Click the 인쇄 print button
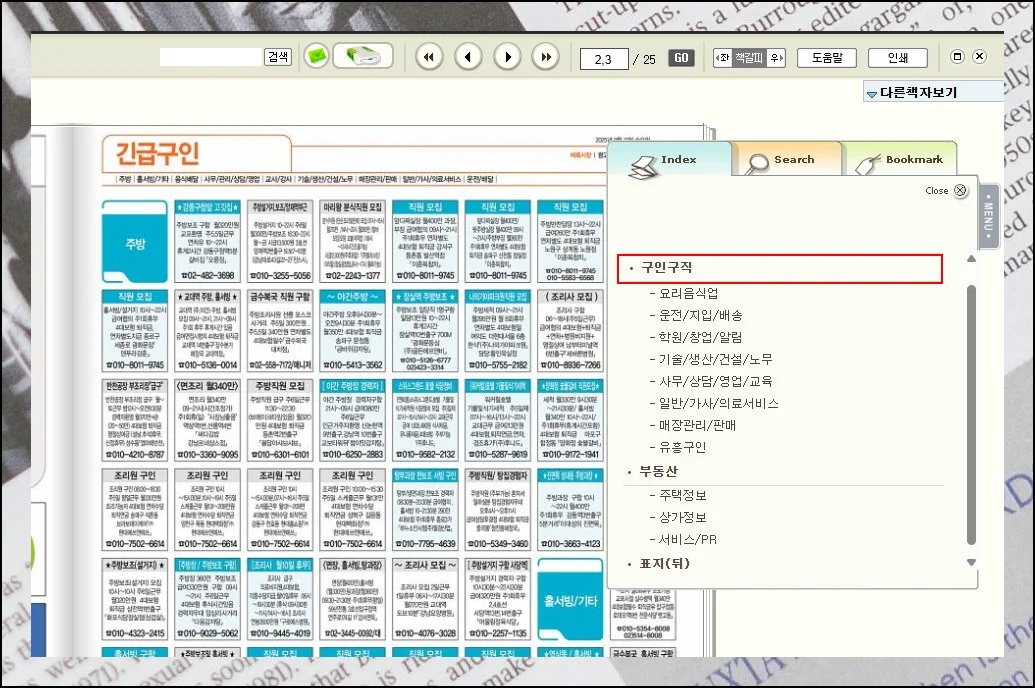 [897, 58]
